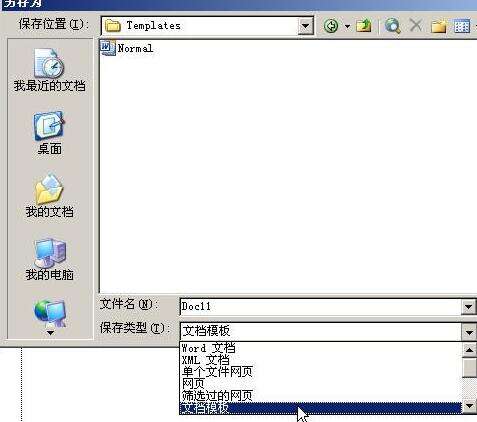Image resolution: width=477 pixels, height=422 pixels.
Task: Click the Back navigation arrow icon
Action: (x=331, y=26)
